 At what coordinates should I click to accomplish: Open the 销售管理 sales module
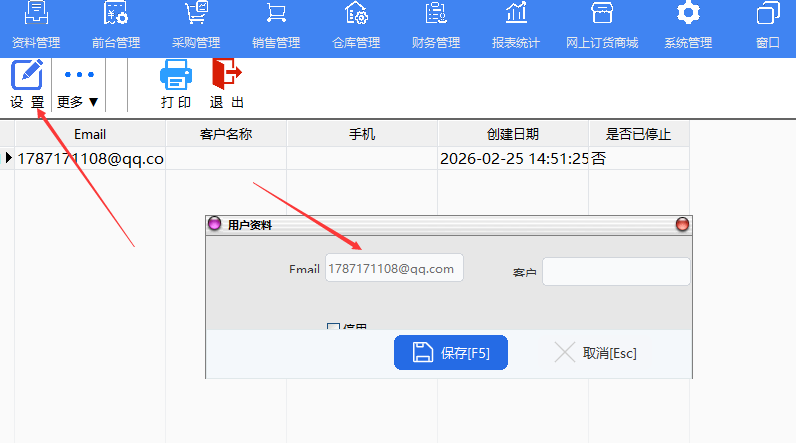coord(275,27)
